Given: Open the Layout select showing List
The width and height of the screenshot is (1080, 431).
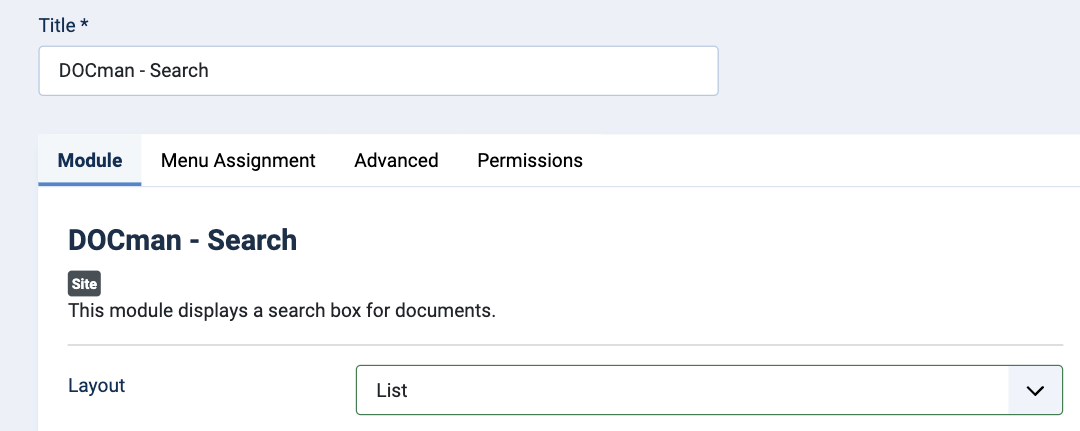Looking at the screenshot, I should click(709, 390).
